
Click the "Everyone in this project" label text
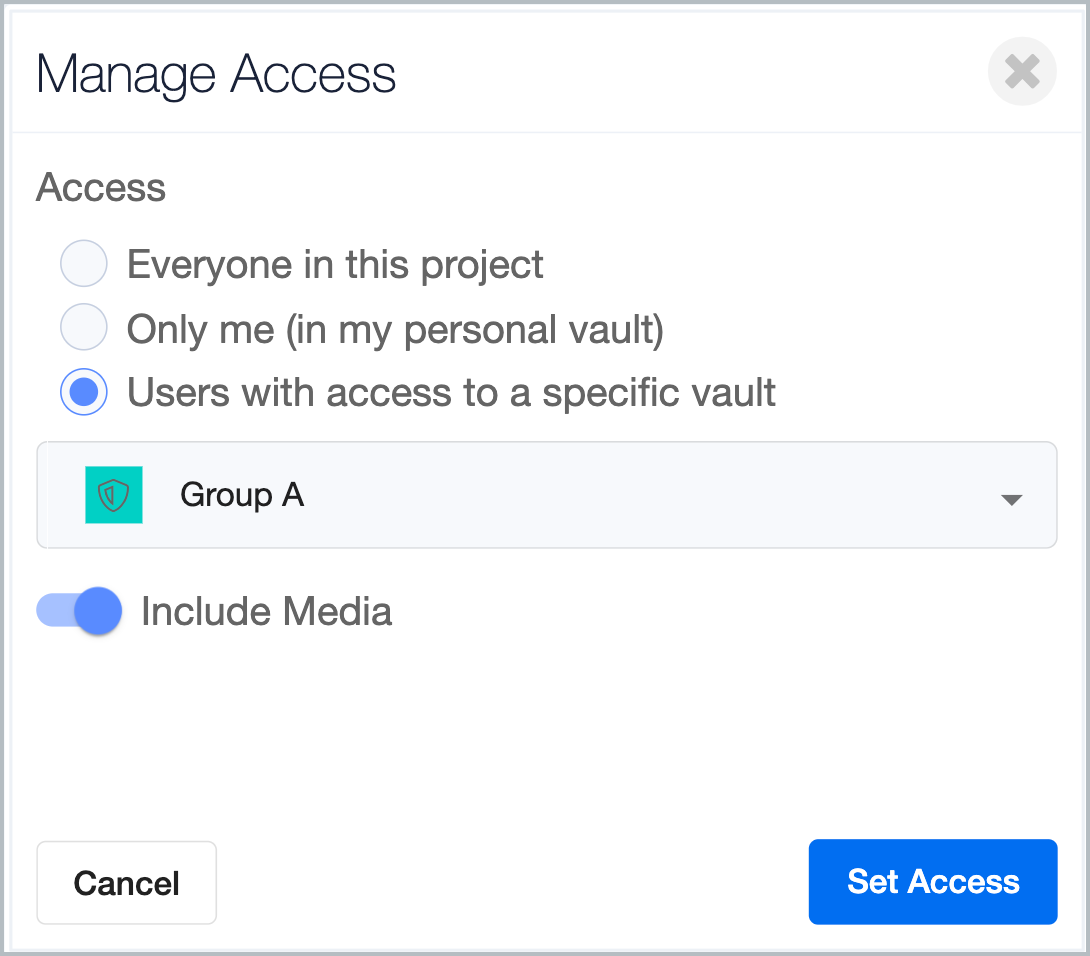[335, 265]
